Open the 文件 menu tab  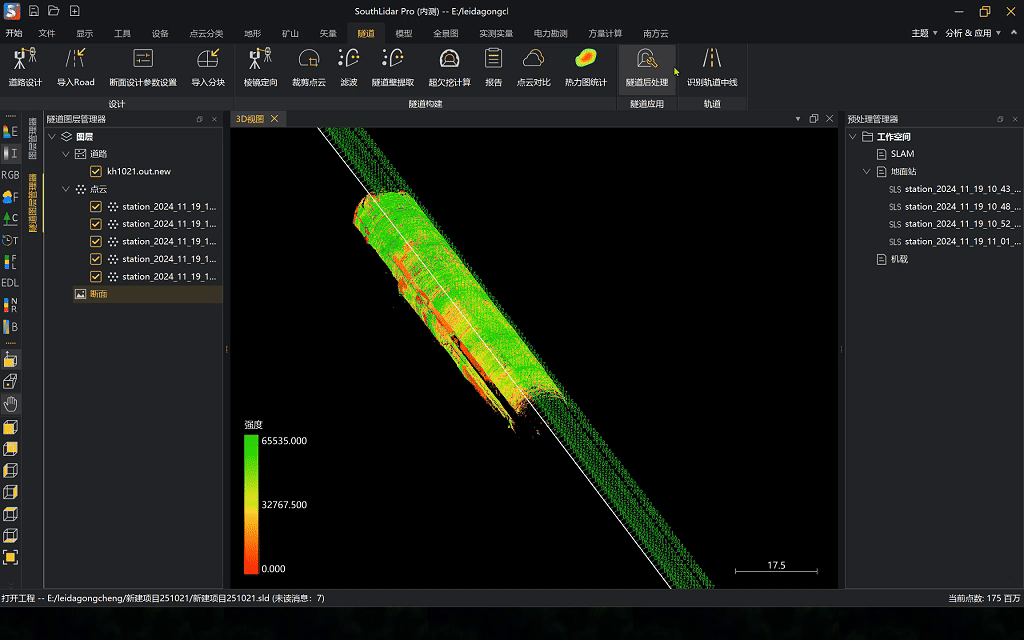[47, 33]
